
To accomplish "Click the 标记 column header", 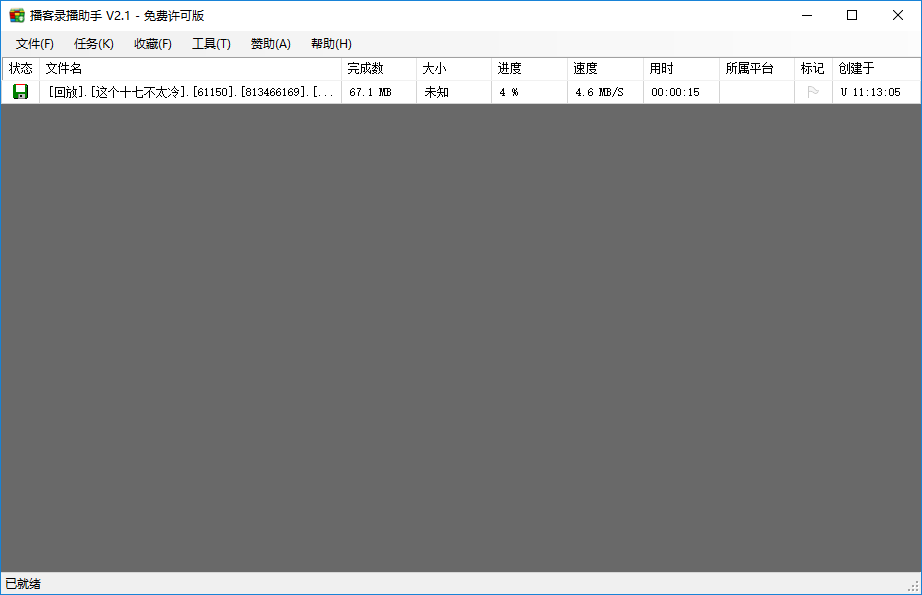I will 813,69.
